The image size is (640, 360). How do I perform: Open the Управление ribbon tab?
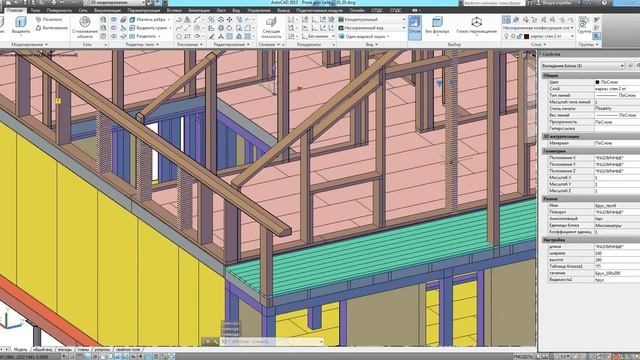coord(259,10)
